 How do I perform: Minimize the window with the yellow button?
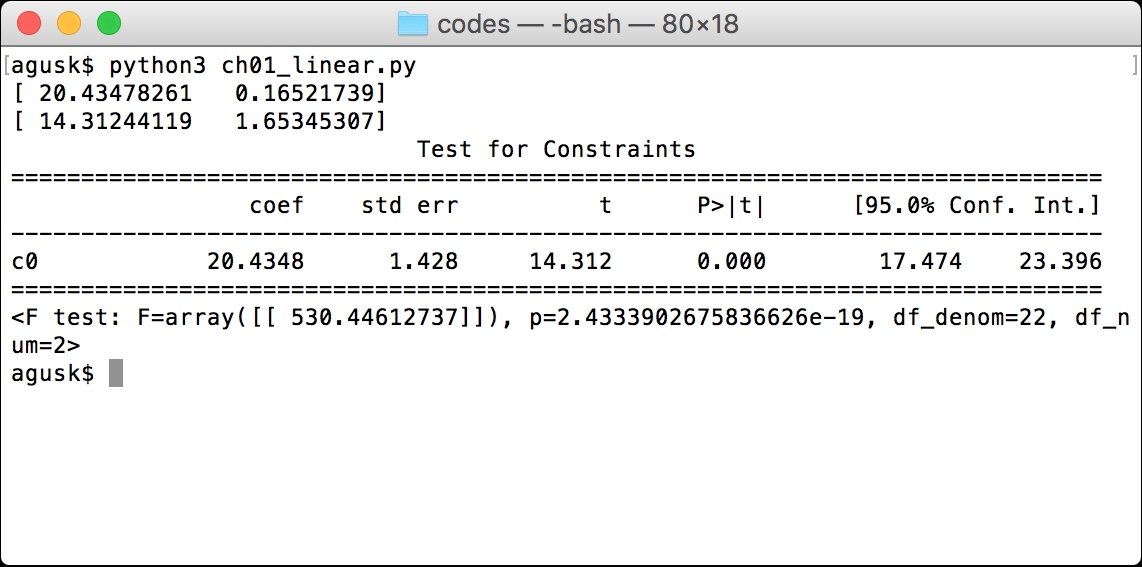click(69, 23)
